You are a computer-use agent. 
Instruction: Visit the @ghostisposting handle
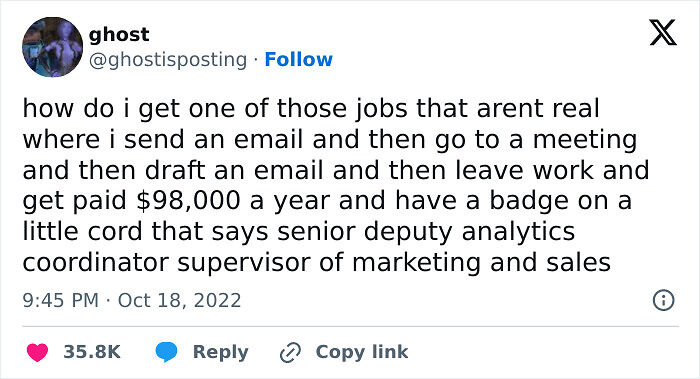coord(167,59)
